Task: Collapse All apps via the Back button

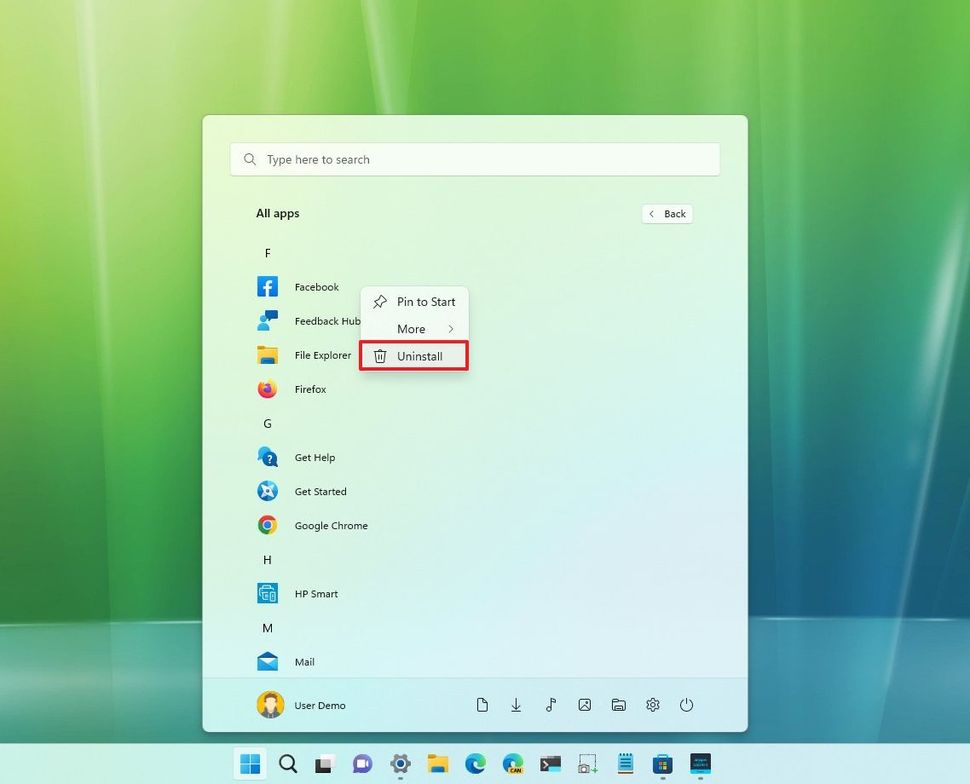Action: [x=666, y=213]
